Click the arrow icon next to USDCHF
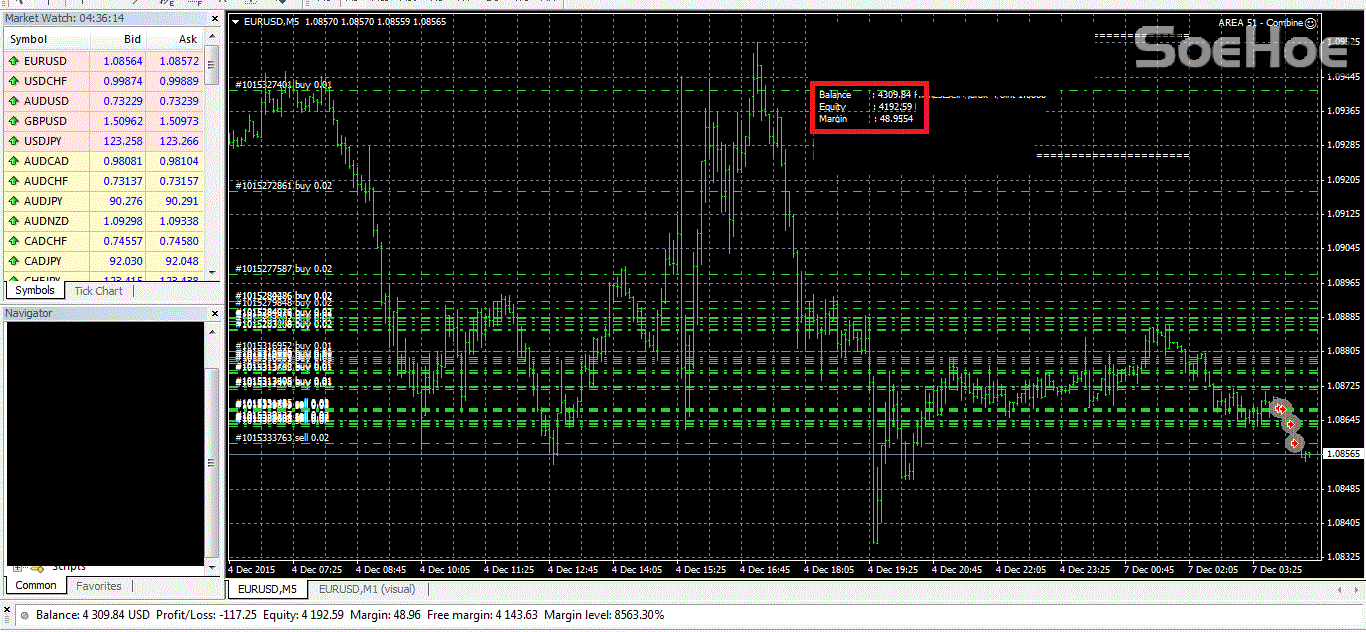The height and width of the screenshot is (632, 1366). pyautogui.click(x=14, y=81)
